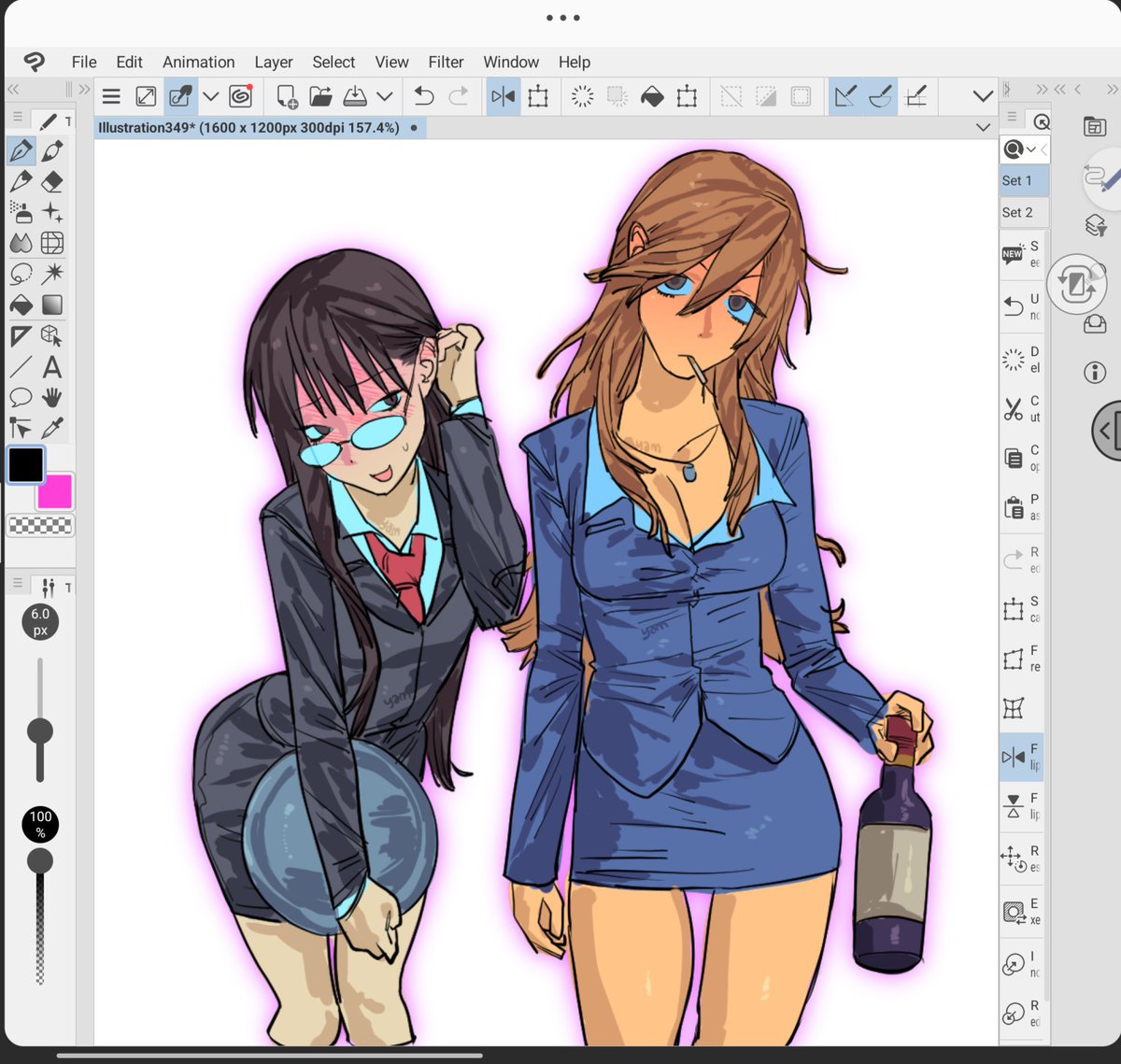The image size is (1121, 1064).
Task: Toggle the full-screen expand arrows icon
Action: point(146,96)
